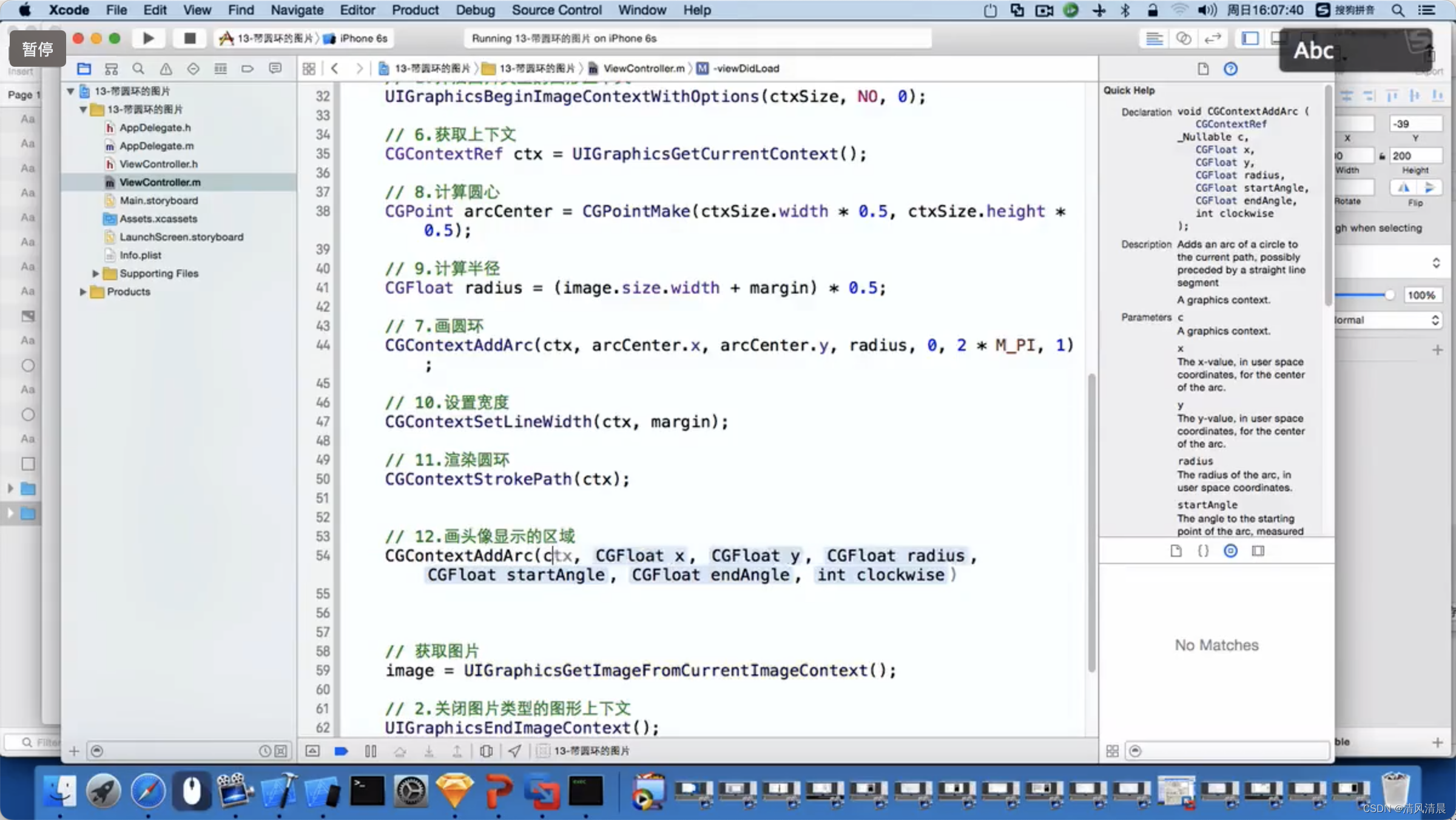Image resolution: width=1456 pixels, height=820 pixels.
Task: Open the Symbol navigator icon
Action: click(x=111, y=69)
